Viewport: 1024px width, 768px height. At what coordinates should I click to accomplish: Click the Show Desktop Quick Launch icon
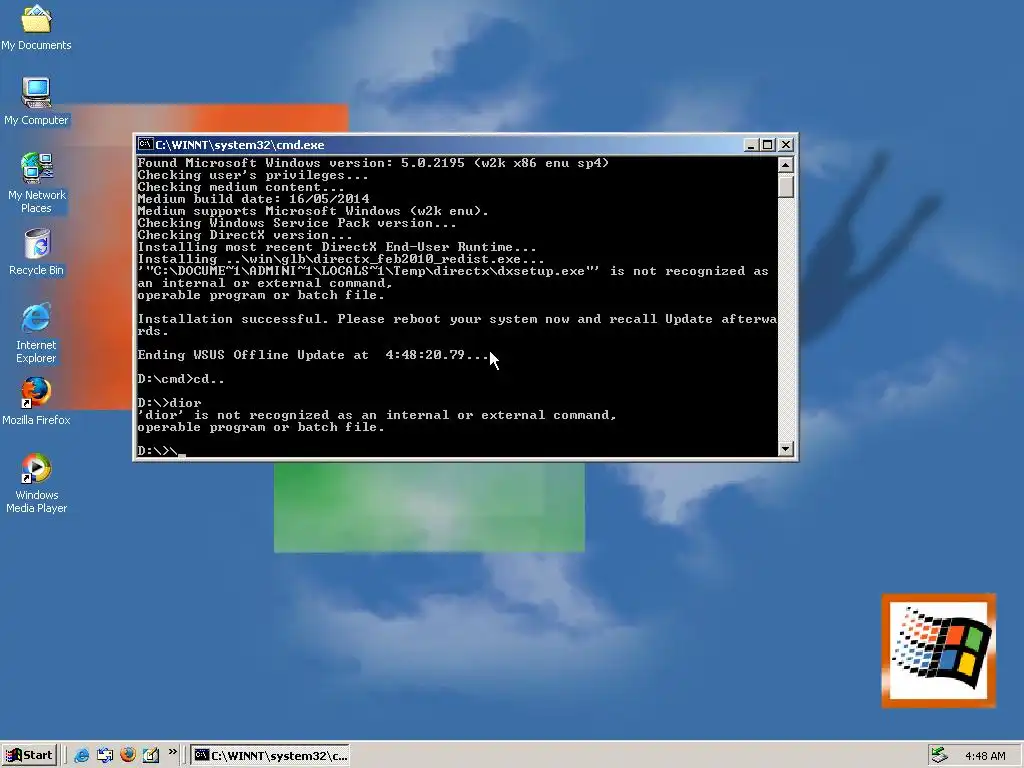coord(104,755)
